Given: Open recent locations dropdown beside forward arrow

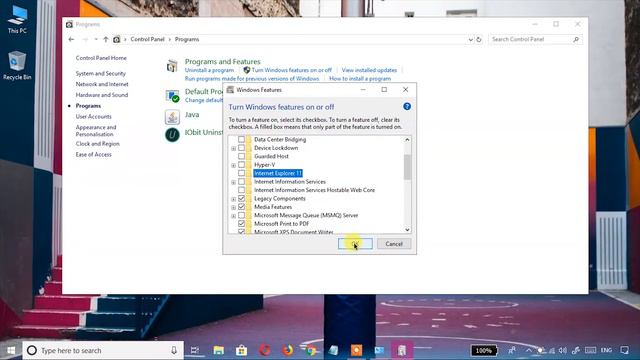Looking at the screenshot, I should [x=96, y=39].
